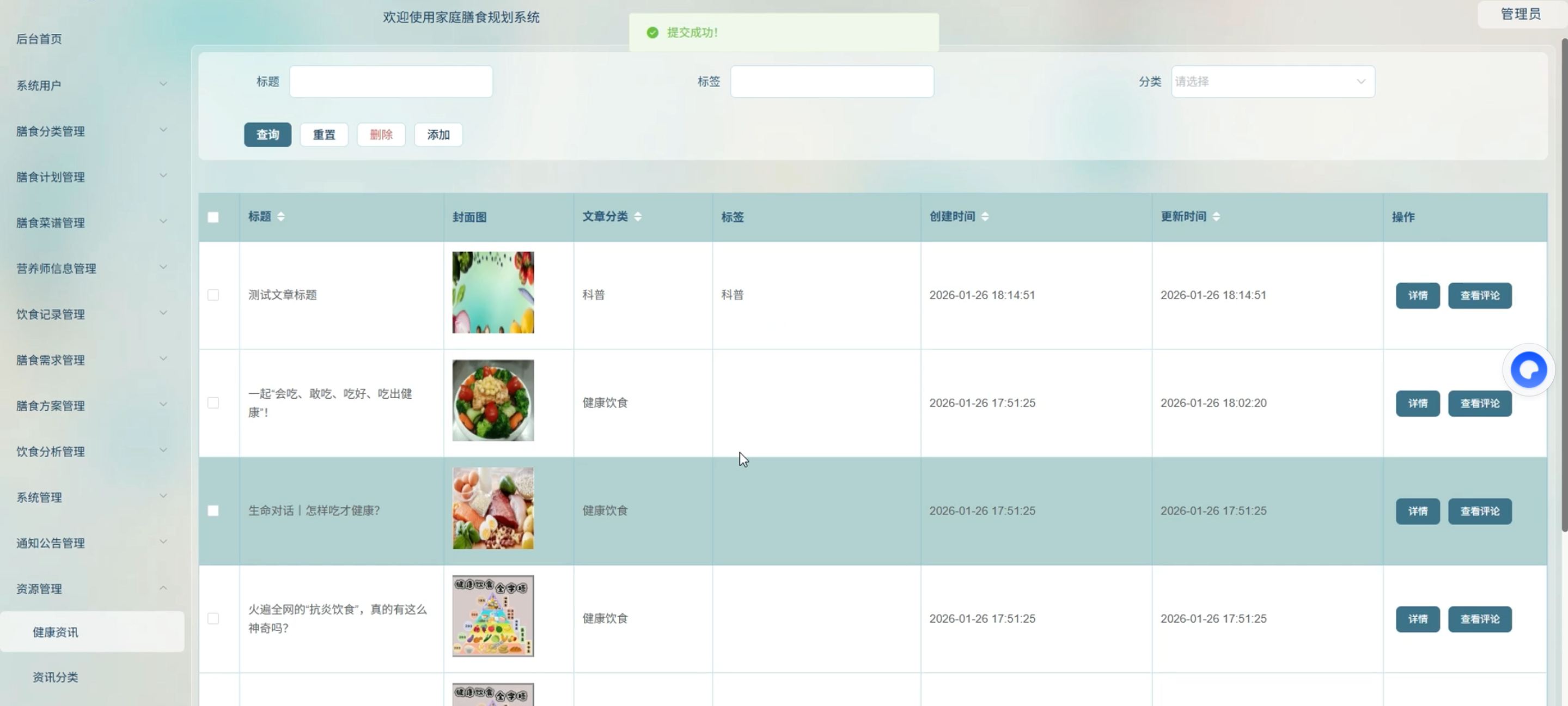Open the cover image of 测试文章标题

coord(493,293)
